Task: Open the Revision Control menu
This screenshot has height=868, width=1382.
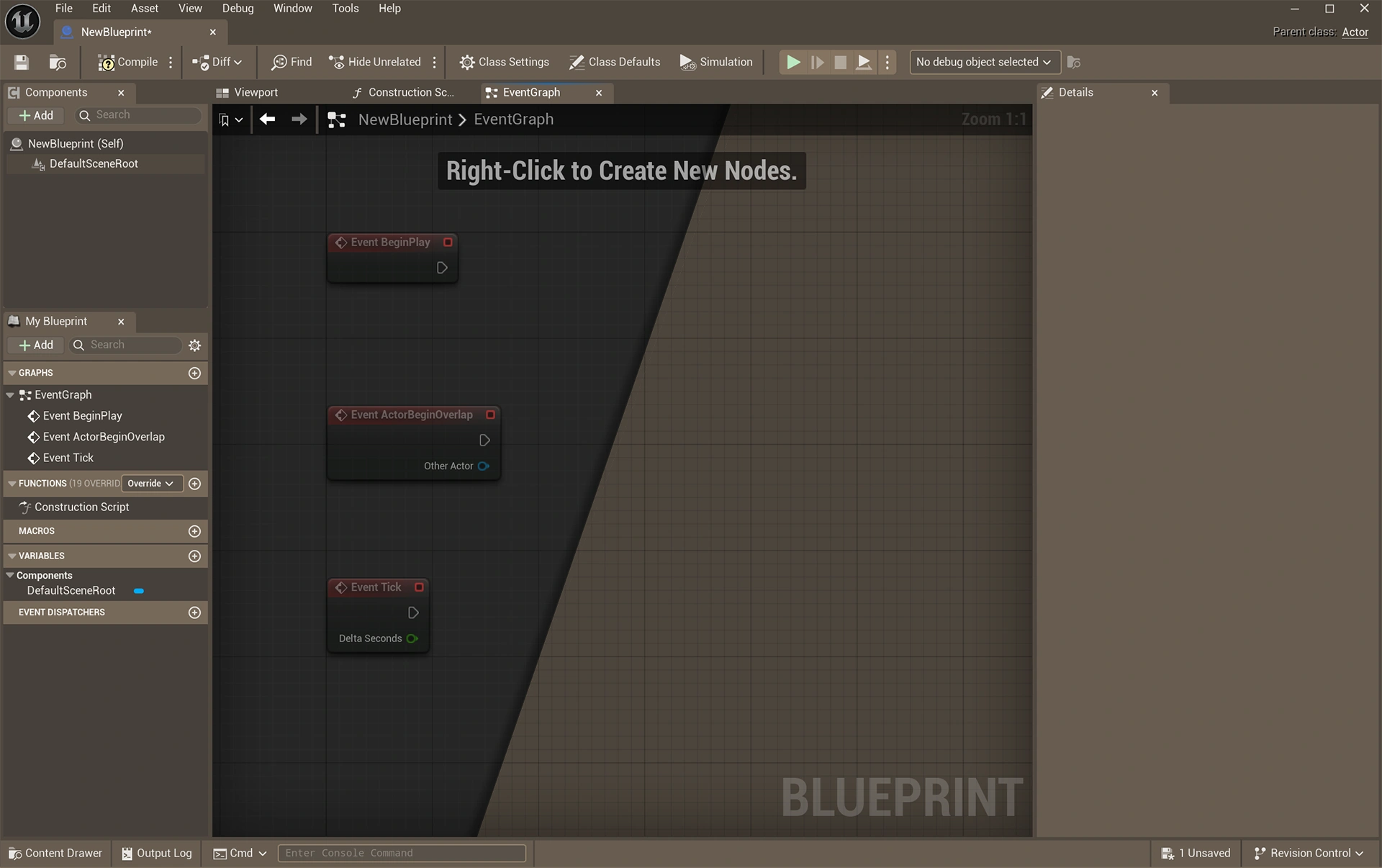Action: pos(1309,854)
